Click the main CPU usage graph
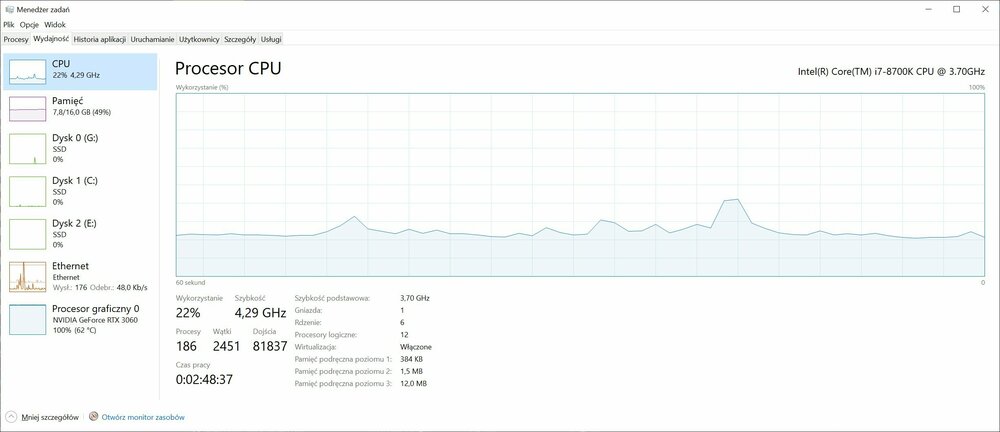This screenshot has width=1000, height=432. tap(580, 185)
